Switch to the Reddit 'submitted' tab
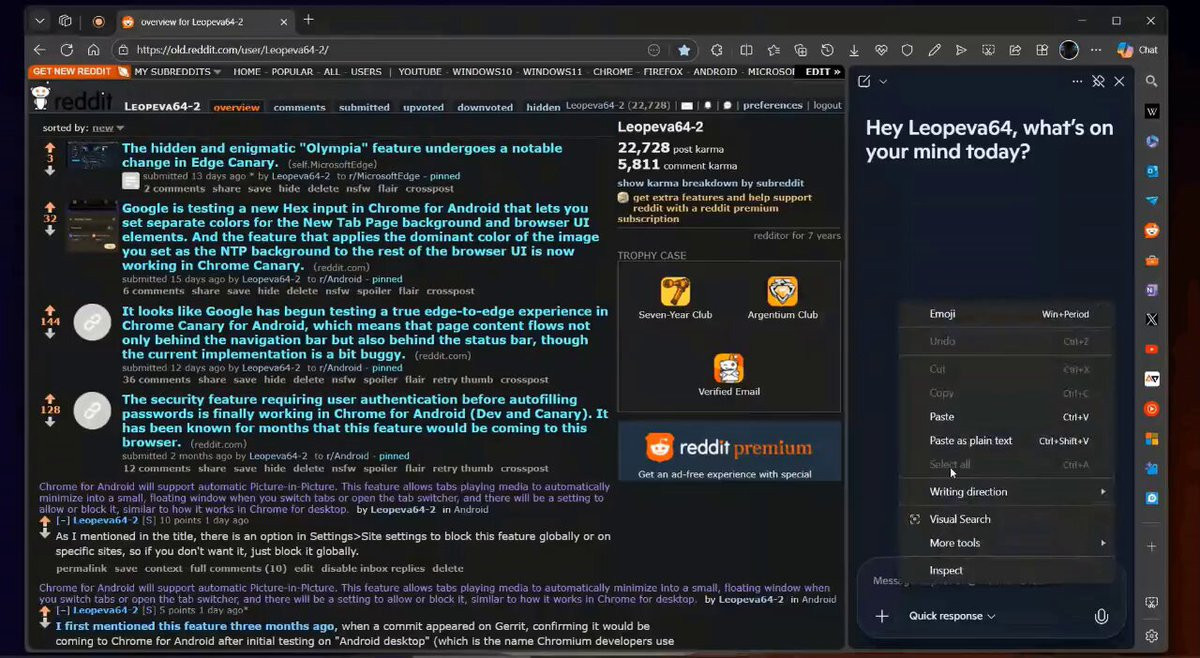Viewport: 1200px width, 658px height. (x=364, y=107)
